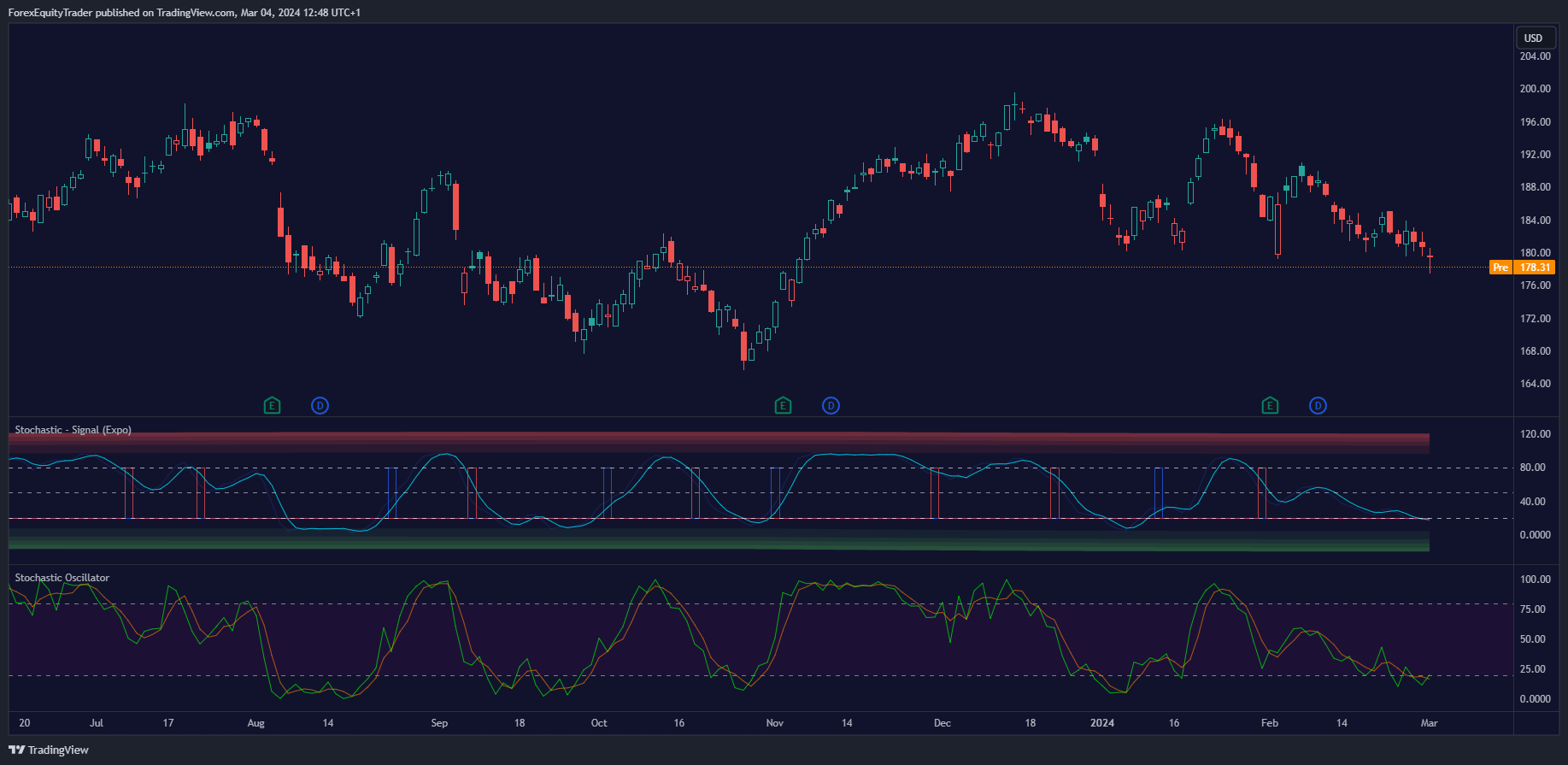This screenshot has width=1568, height=765.
Task: Click the Feb label on time axis
Action: pyautogui.click(x=1270, y=723)
